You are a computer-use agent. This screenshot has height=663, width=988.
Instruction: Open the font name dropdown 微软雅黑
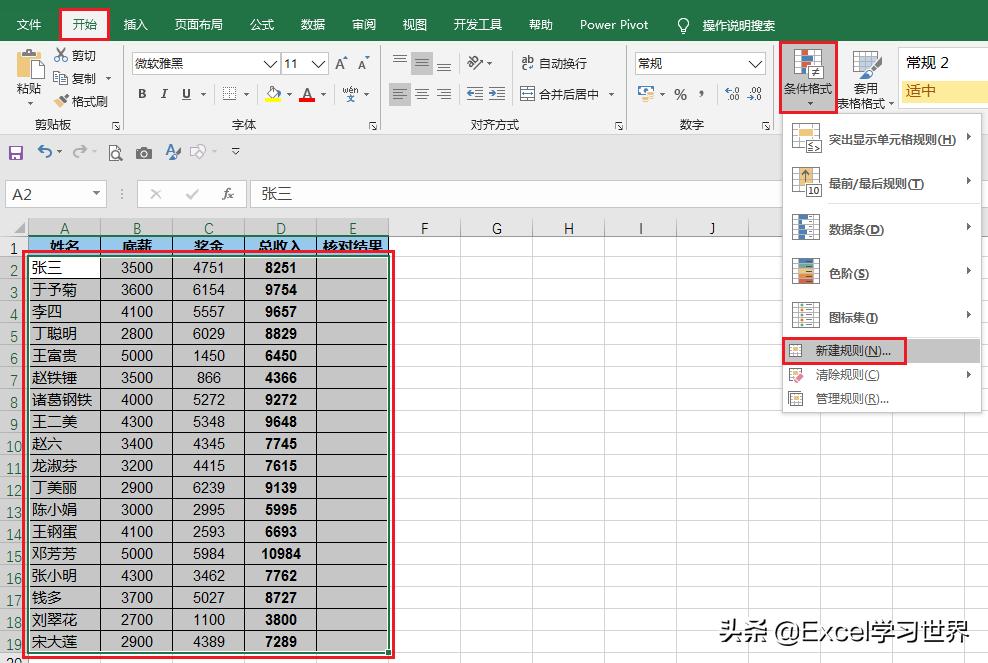pyautogui.click(x=269, y=64)
